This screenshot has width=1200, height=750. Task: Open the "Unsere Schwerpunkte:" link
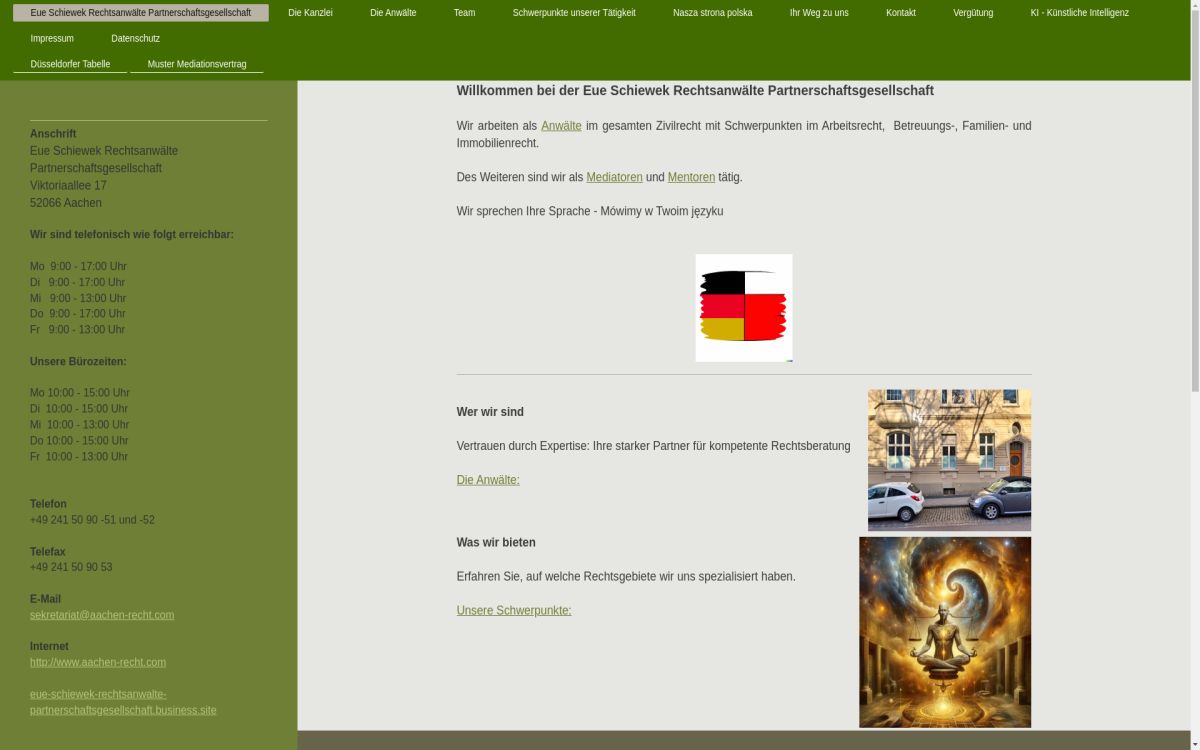[513, 610]
